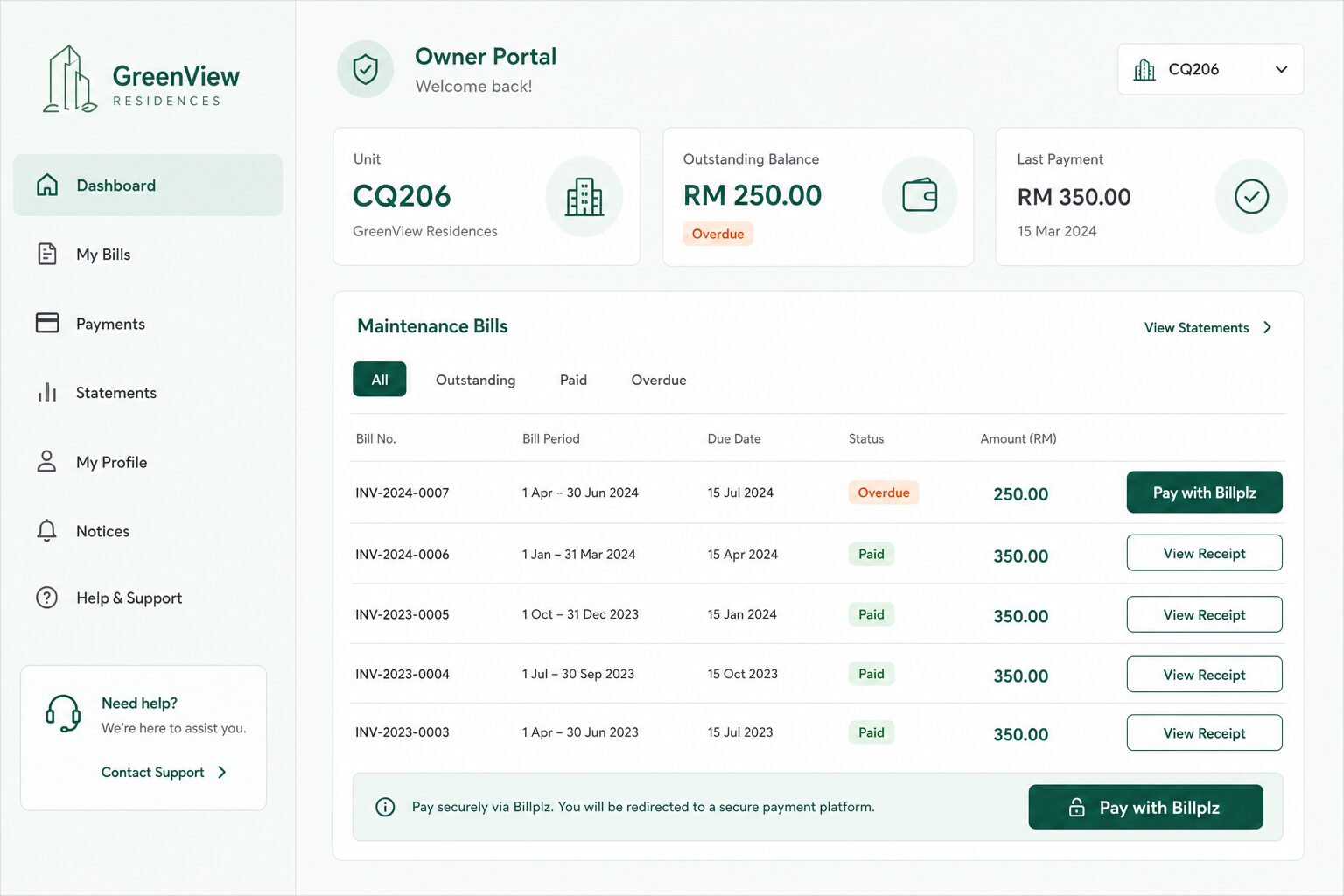Click the Overdue badge under Outstanding Balance
The height and width of the screenshot is (896, 1344).
(717, 234)
